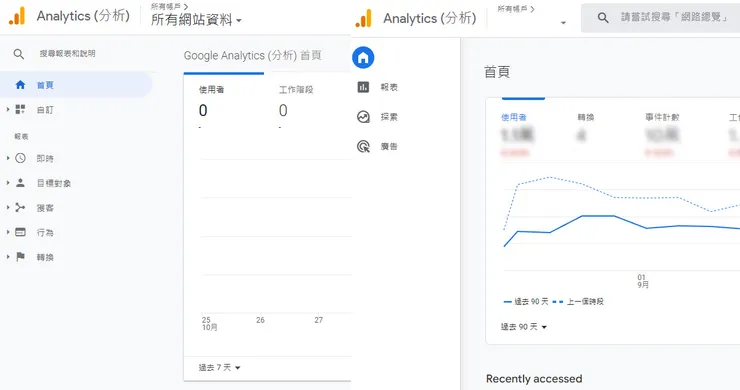Click the Analytics logo in the right panel
This screenshot has width=740, height=390.
pos(364,18)
